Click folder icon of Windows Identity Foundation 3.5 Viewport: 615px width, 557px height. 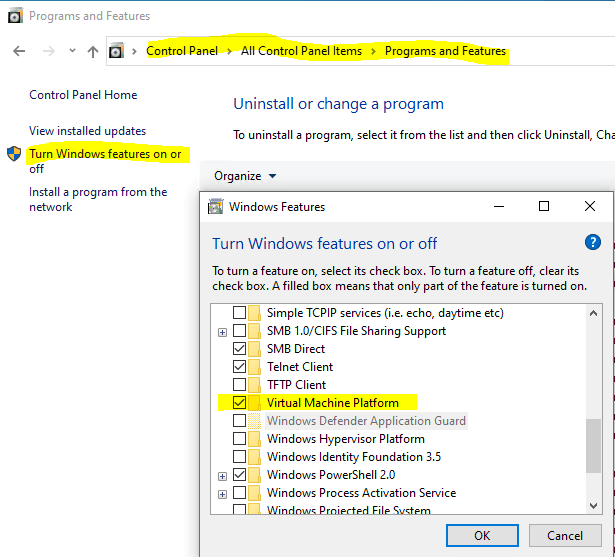[255, 457]
